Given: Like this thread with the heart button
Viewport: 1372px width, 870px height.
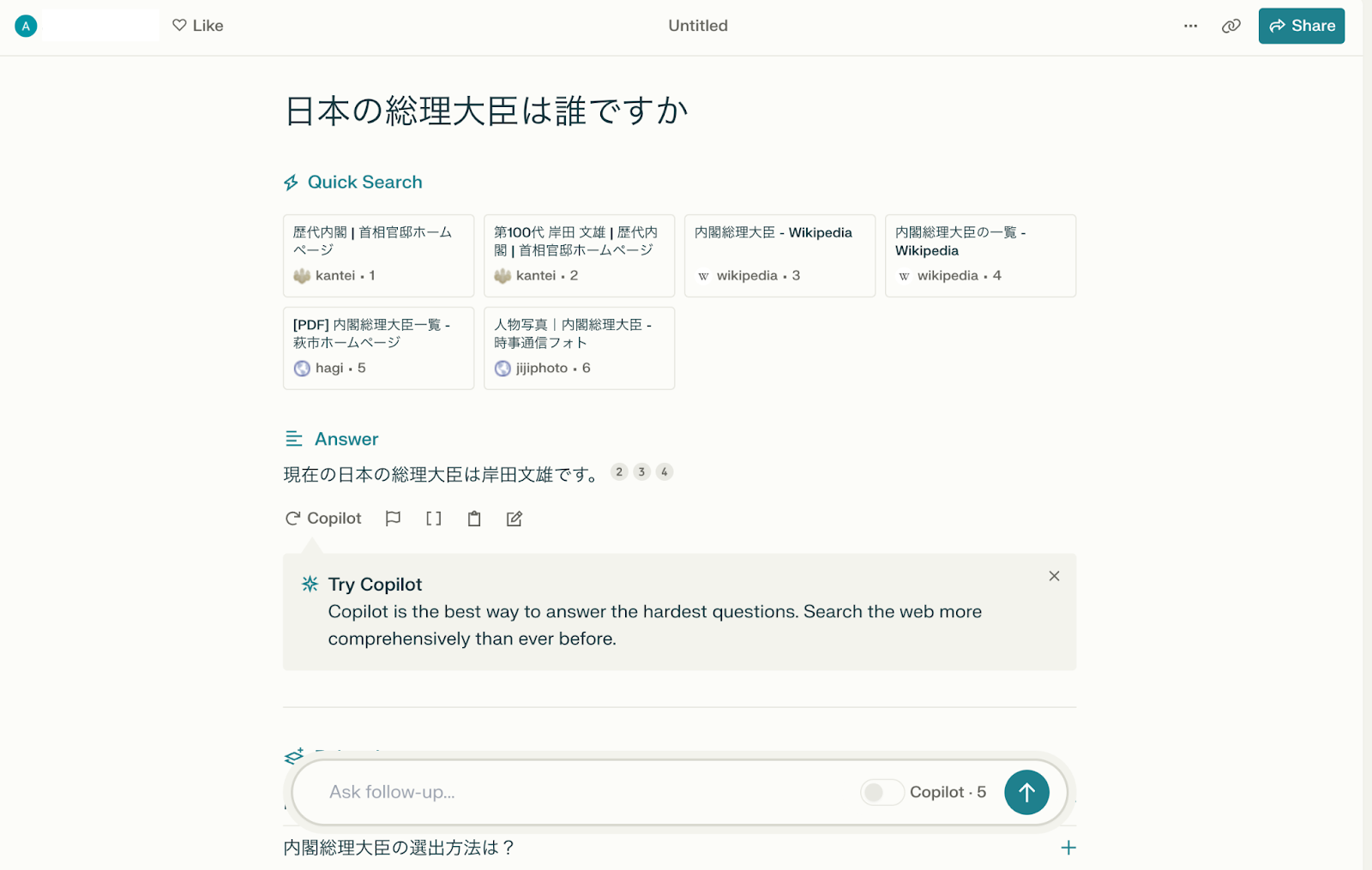Looking at the screenshot, I should tap(197, 26).
